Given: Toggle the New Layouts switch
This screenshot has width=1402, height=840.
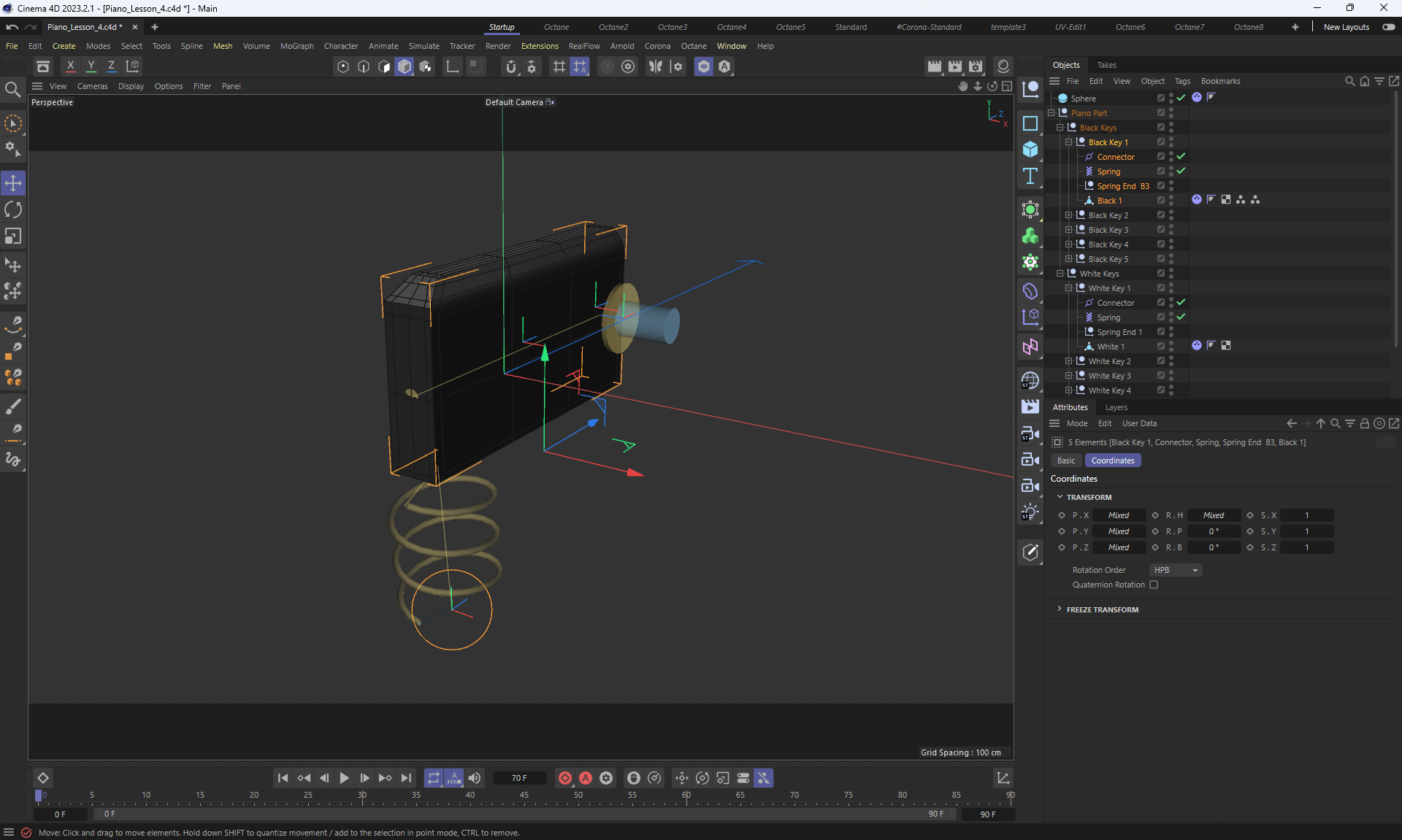Looking at the screenshot, I should pyautogui.click(x=1388, y=27).
